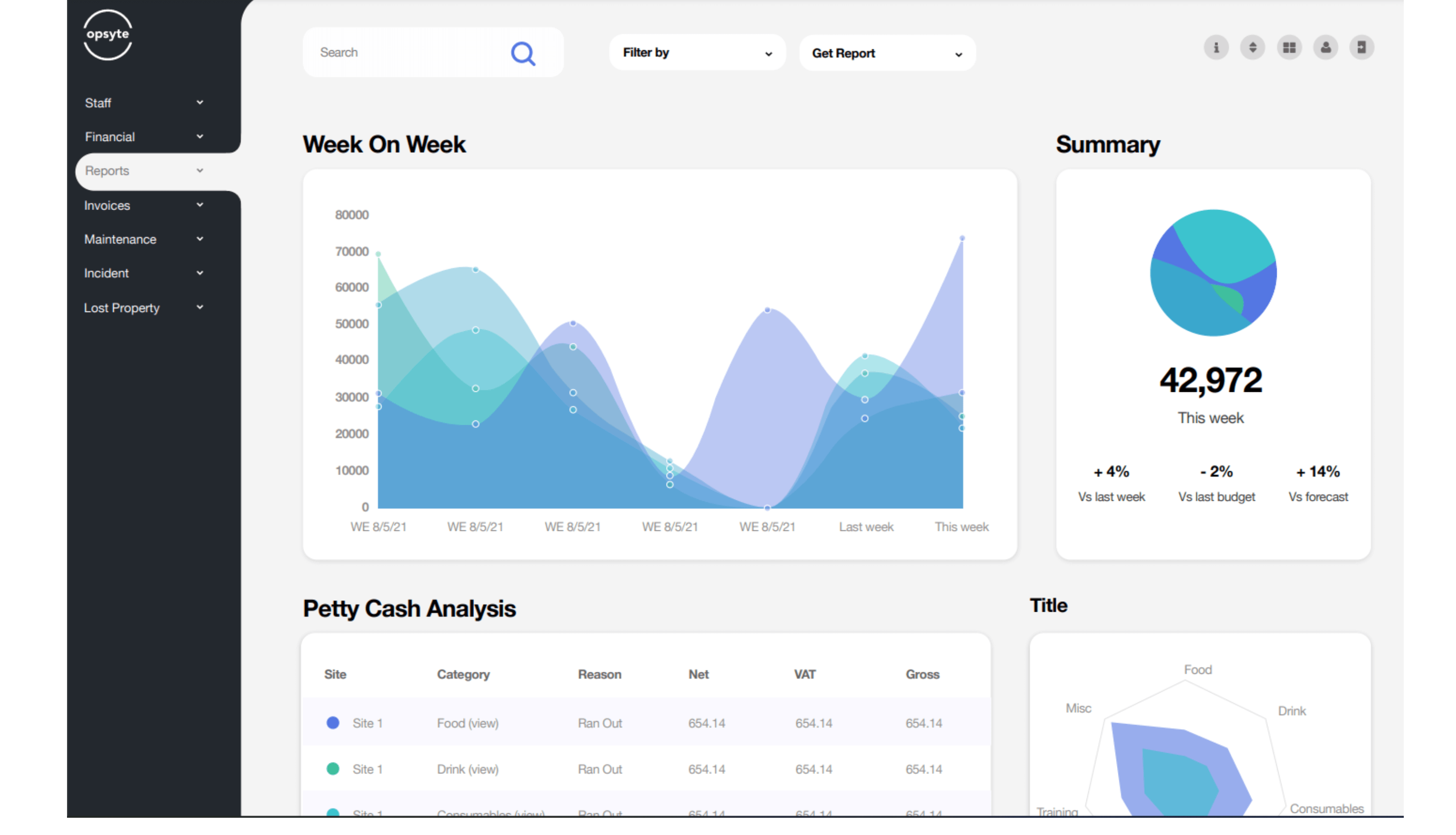Click the 80000 y-axis label

(x=351, y=215)
